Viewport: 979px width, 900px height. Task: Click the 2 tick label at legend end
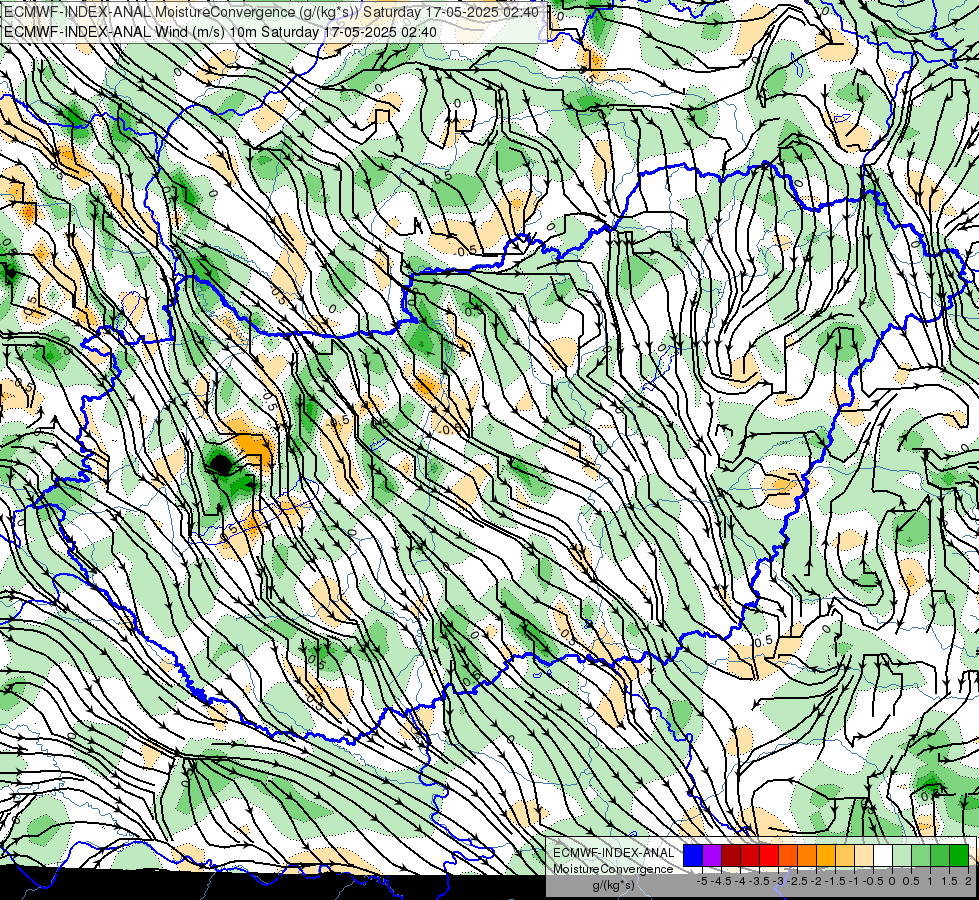(x=968, y=881)
